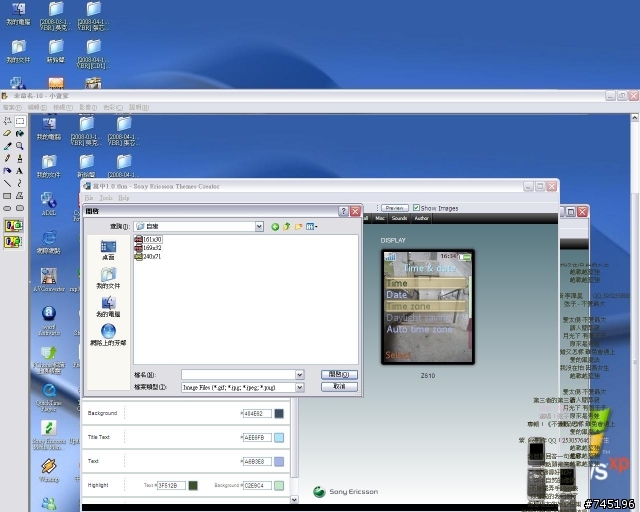
Task: Click the Title Text color swatch AEE6FB
Action: click(x=279, y=438)
